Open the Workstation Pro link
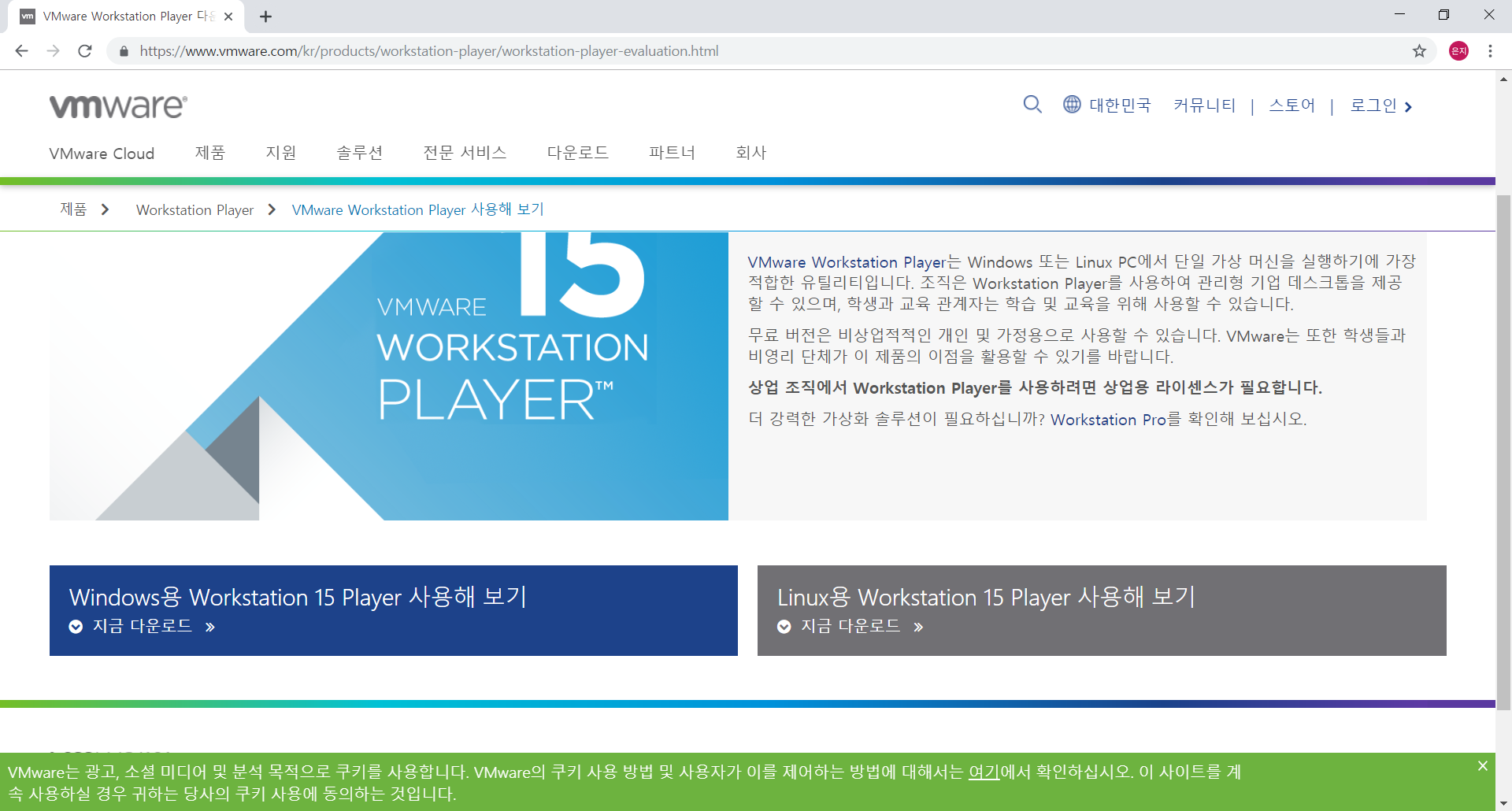The width and height of the screenshot is (1512, 811). (x=1108, y=420)
